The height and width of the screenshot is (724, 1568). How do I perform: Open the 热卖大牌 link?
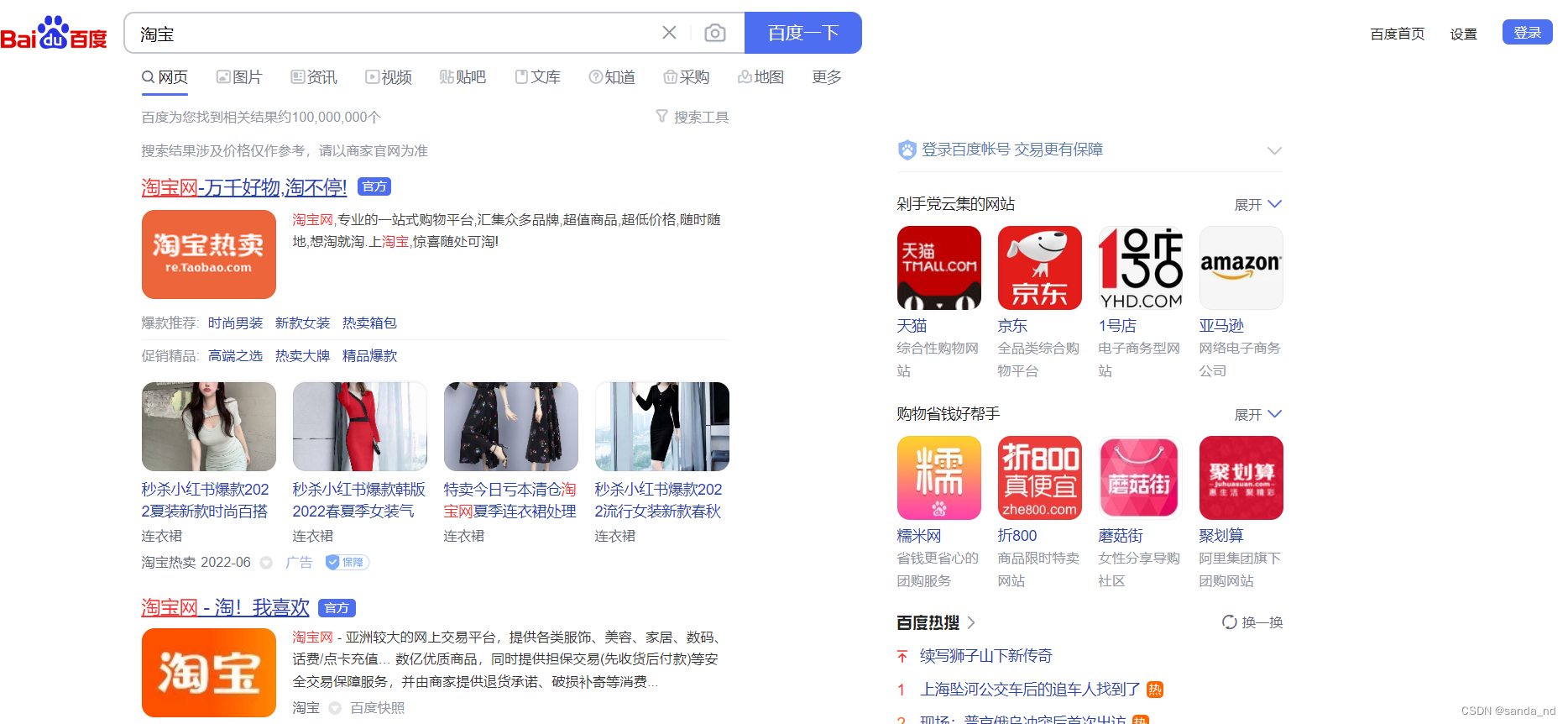(303, 356)
